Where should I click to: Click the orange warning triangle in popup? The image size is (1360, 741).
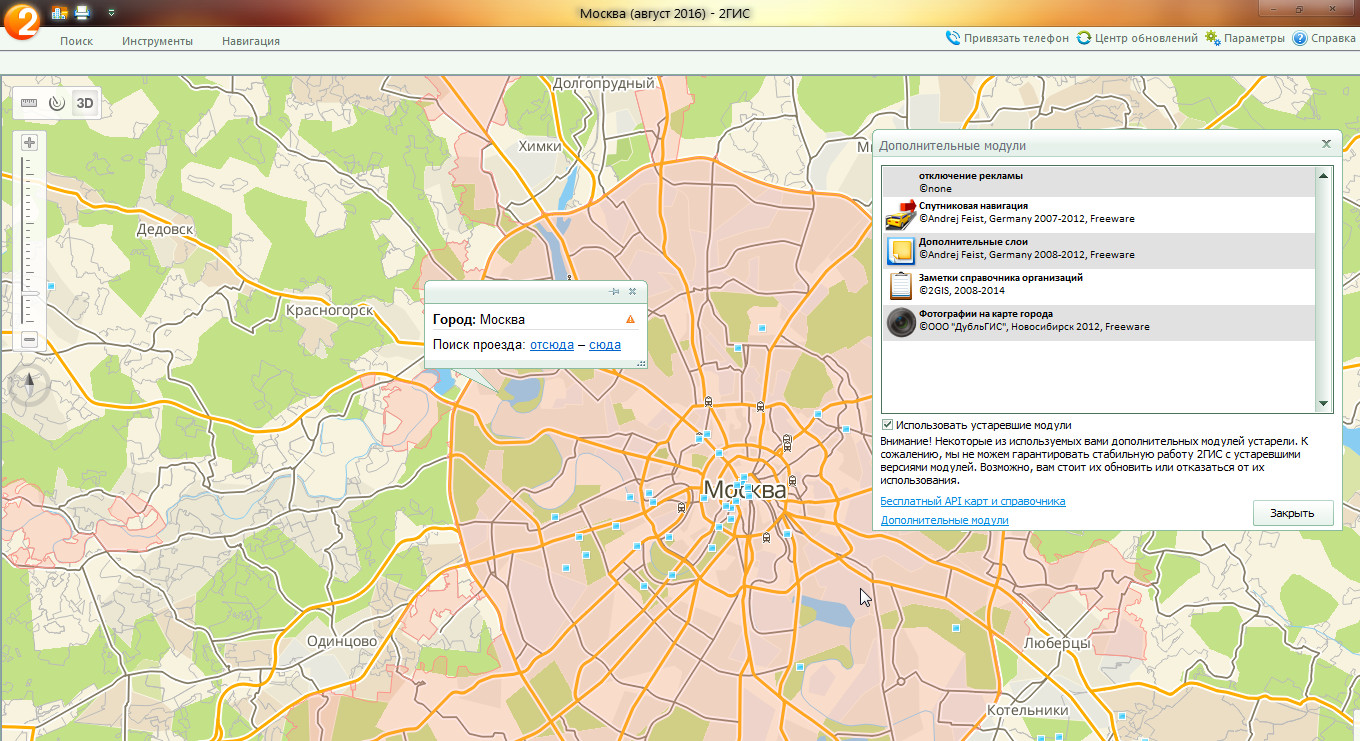click(x=630, y=319)
